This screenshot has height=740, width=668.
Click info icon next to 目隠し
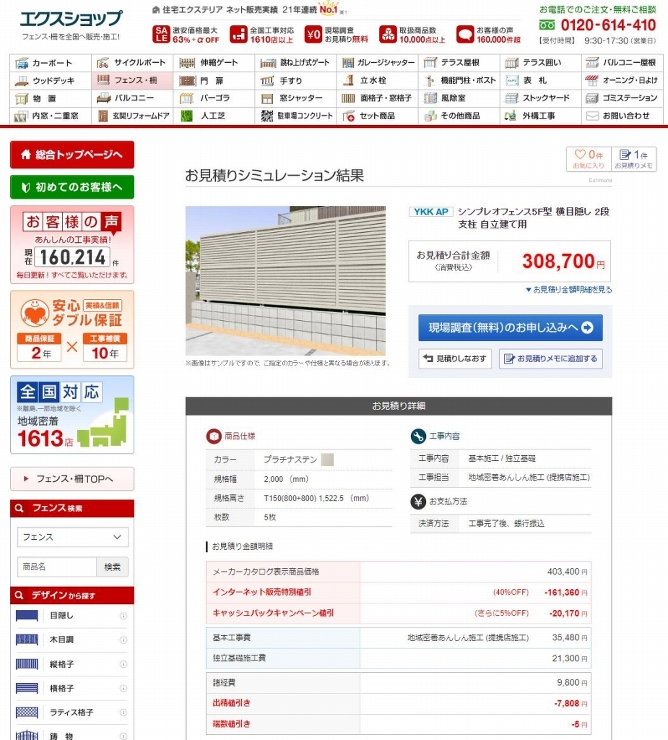point(123,616)
